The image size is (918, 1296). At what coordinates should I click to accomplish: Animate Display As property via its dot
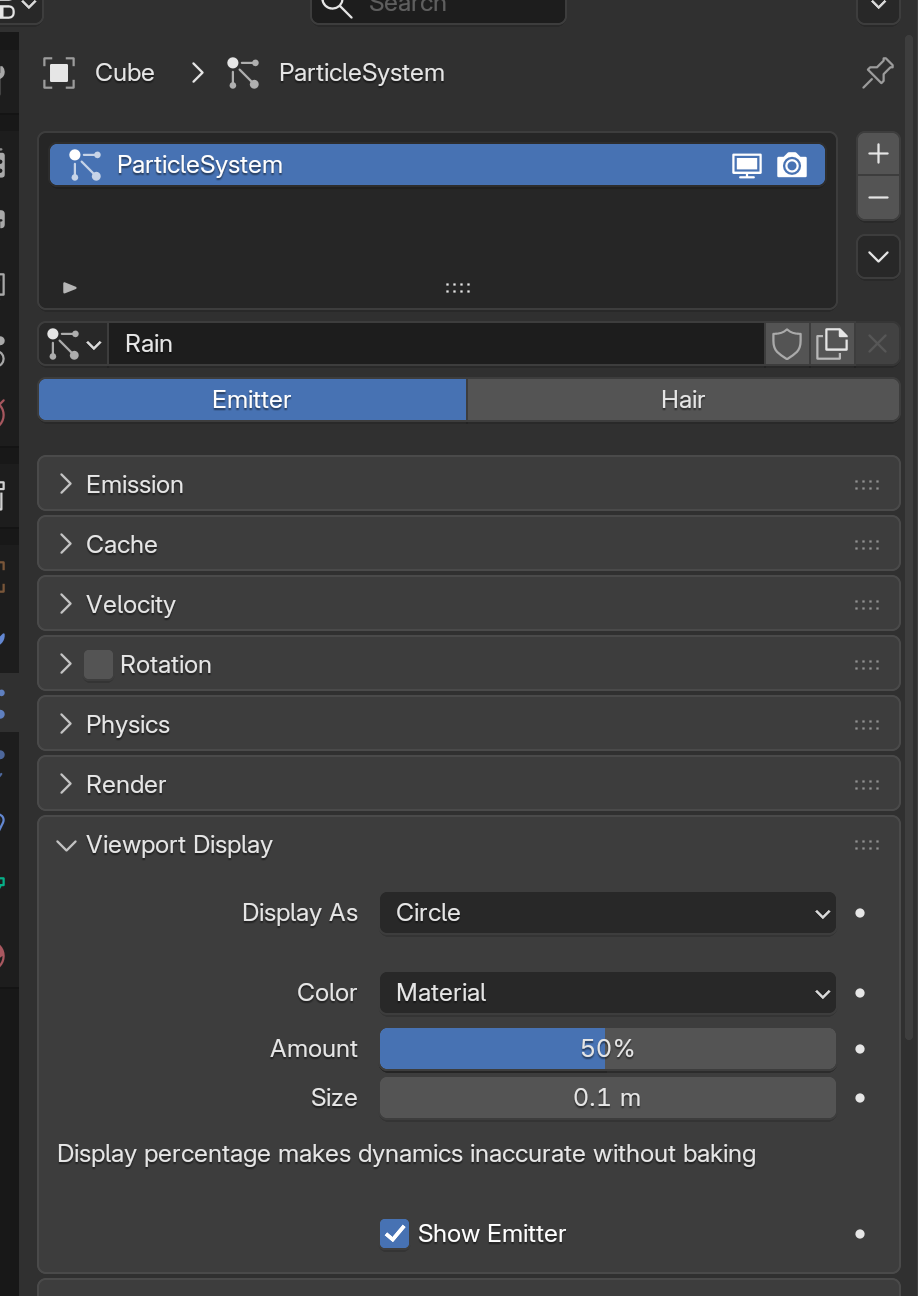point(860,913)
